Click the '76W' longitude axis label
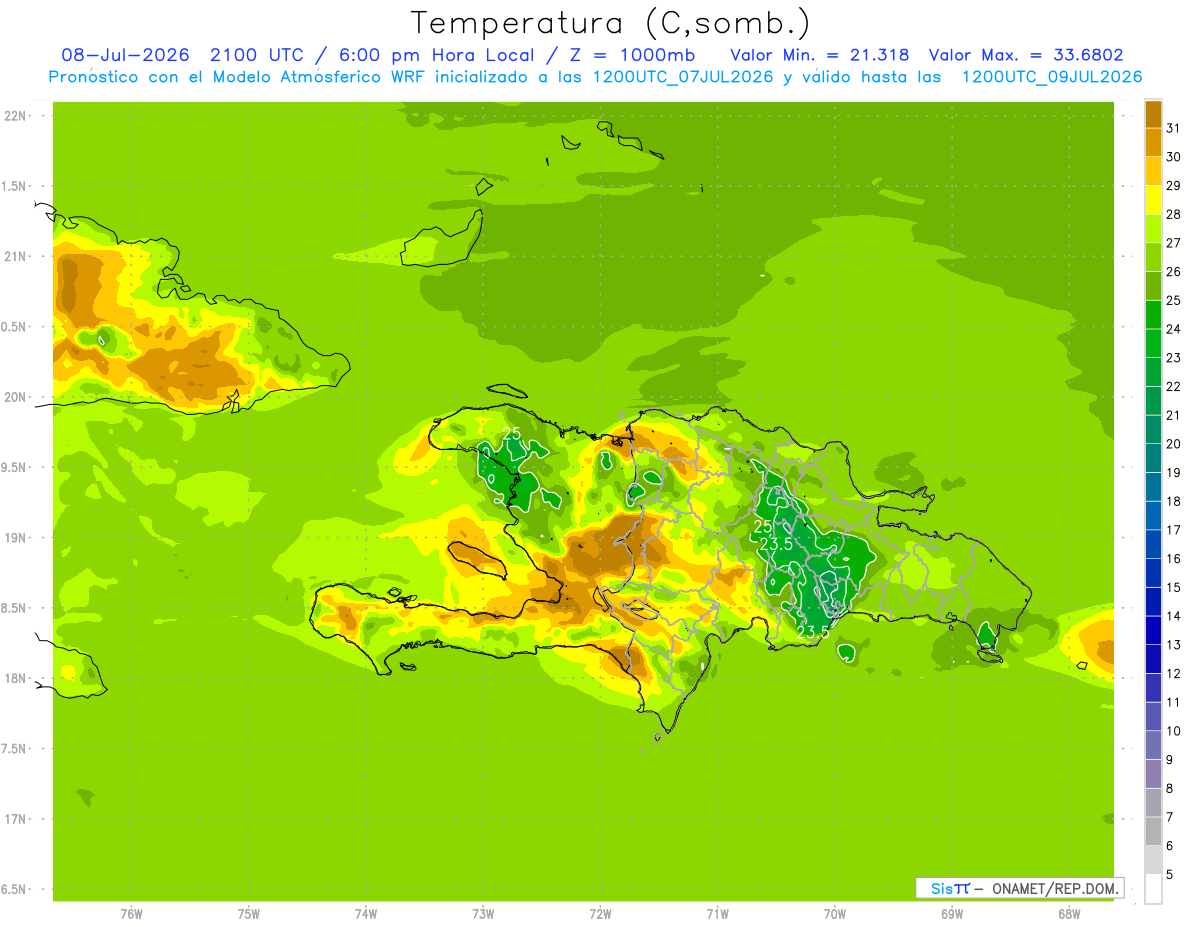The image size is (1200, 927). [x=131, y=913]
